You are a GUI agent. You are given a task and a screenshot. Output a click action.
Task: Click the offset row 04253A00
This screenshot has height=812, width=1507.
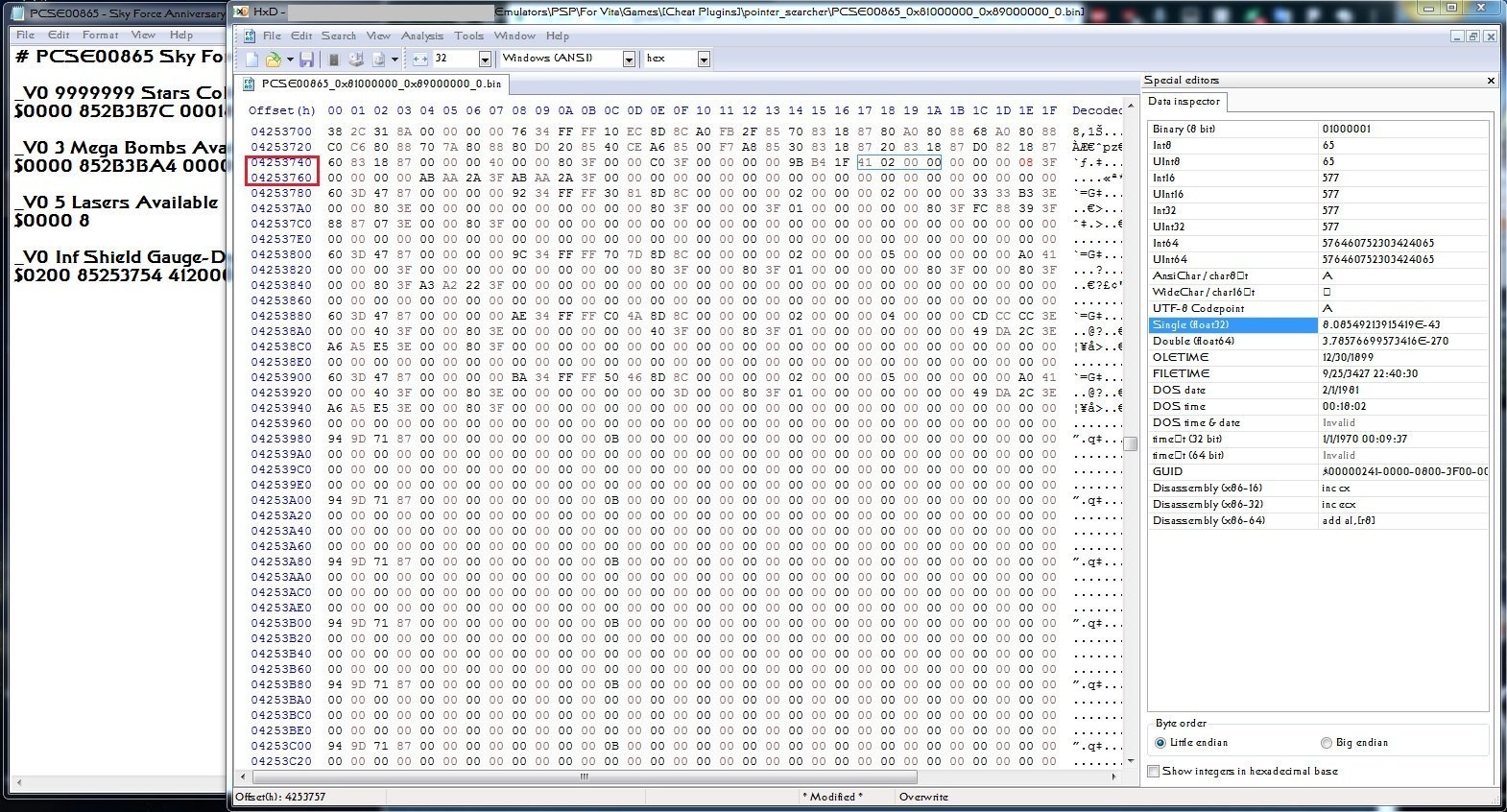[x=281, y=500]
